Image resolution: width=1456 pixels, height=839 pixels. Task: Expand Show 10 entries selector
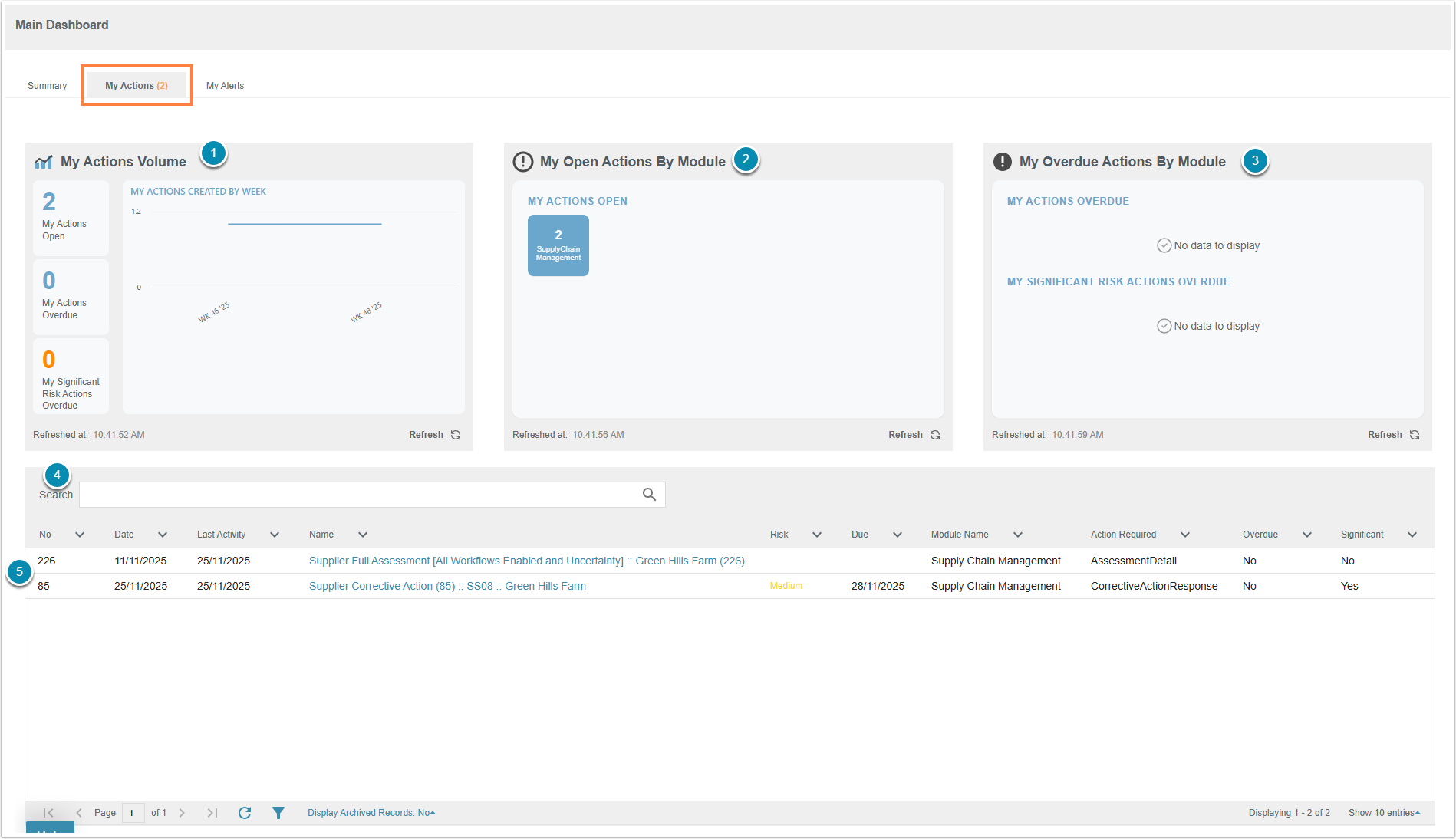click(x=1384, y=813)
